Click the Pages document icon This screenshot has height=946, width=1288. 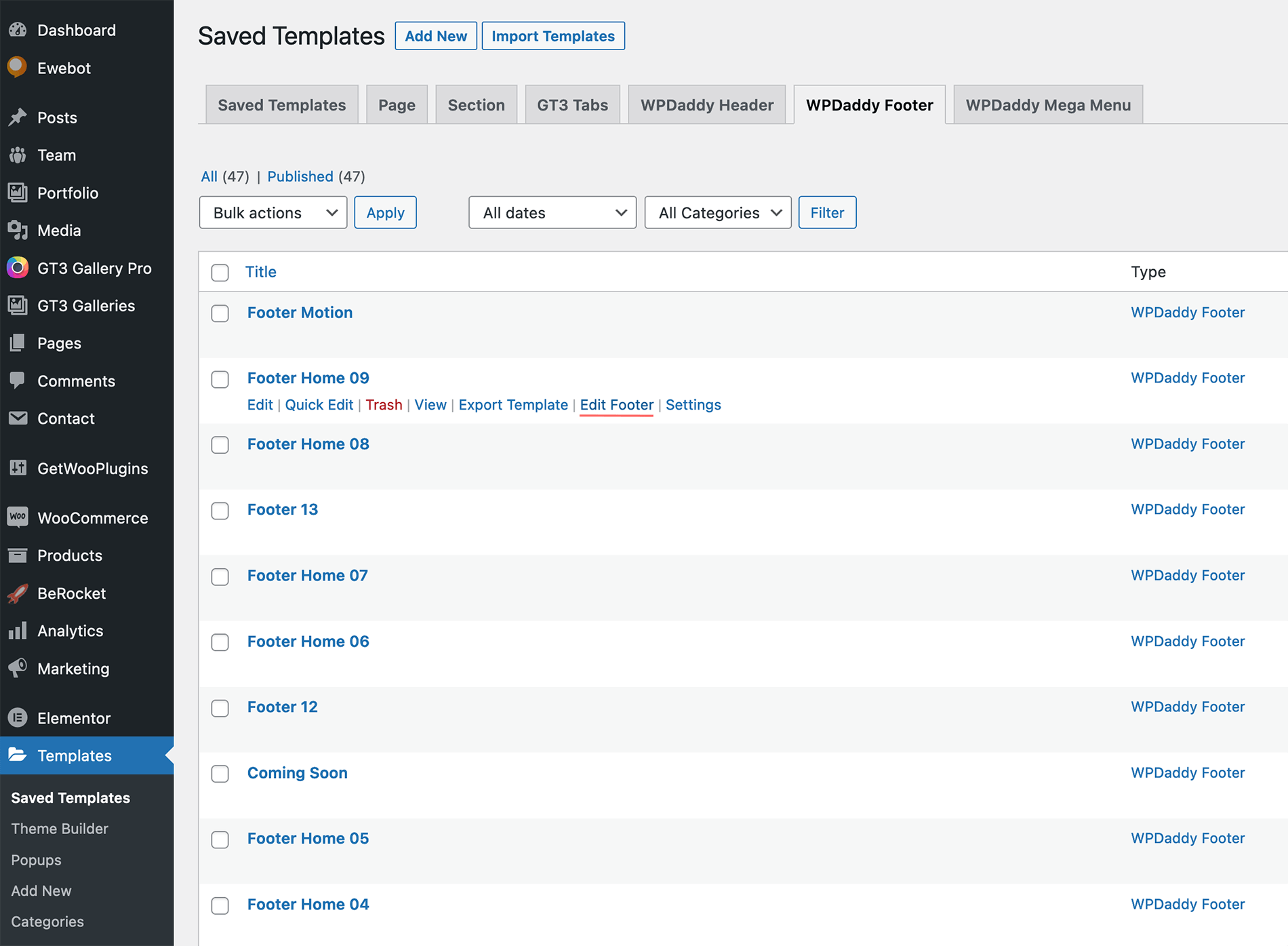coord(18,343)
